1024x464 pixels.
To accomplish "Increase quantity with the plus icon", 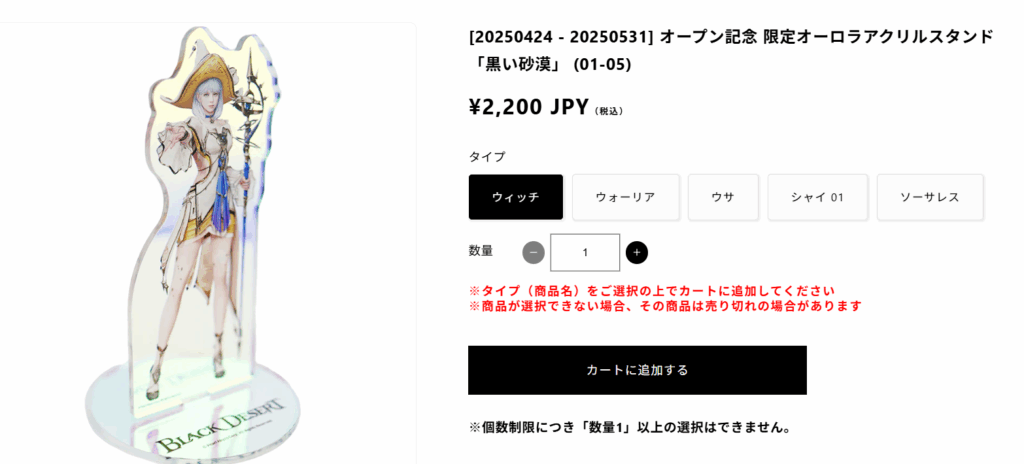I will coord(637,252).
